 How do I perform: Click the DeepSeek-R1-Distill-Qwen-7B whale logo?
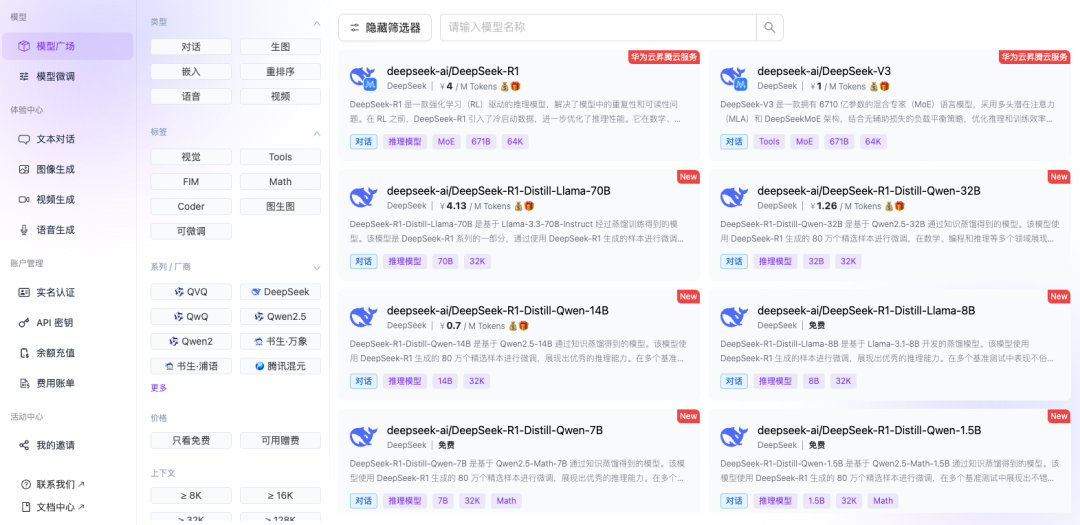(x=364, y=437)
